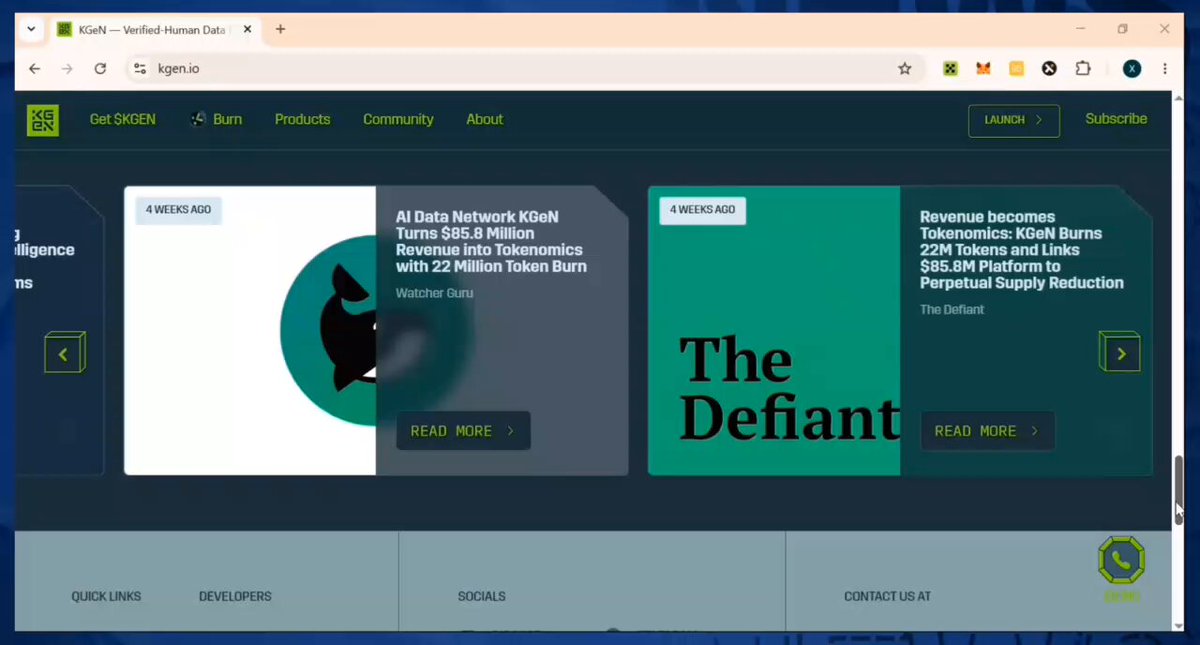Click the page's vertical scrollbar thumb
This screenshot has height=645, width=1200.
1179,490
